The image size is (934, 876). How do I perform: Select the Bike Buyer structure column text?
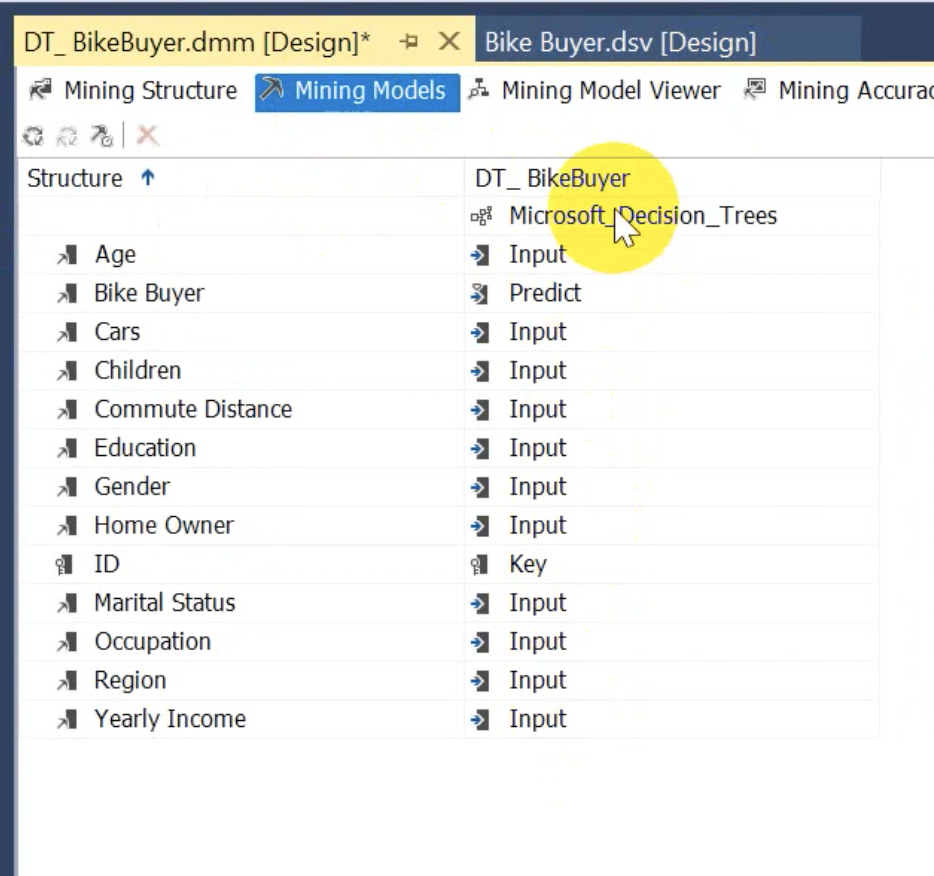pos(149,293)
